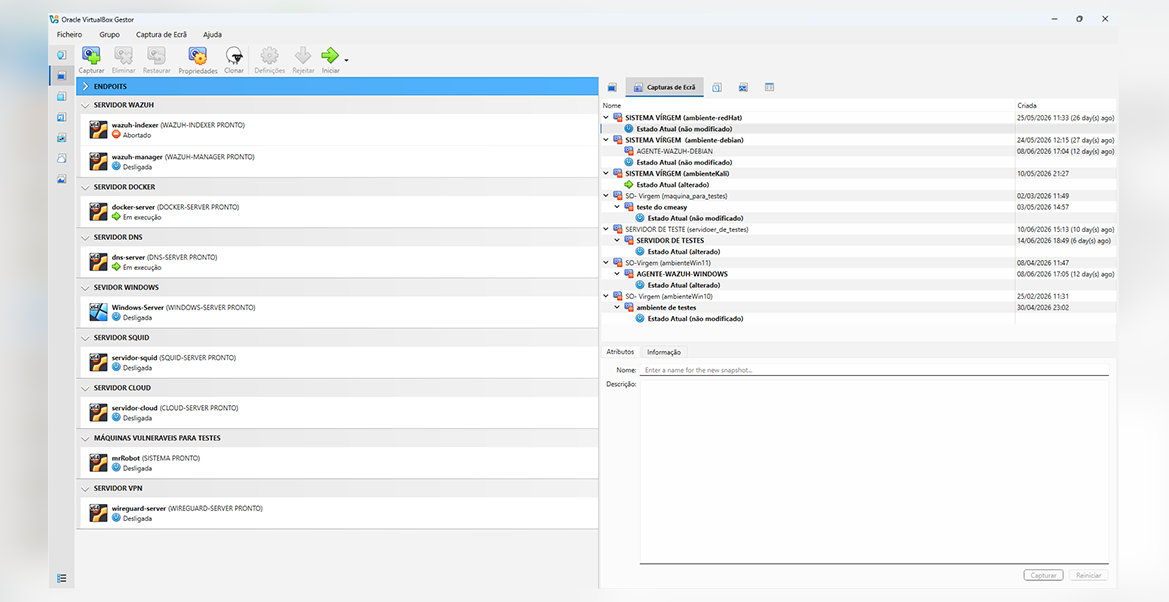Collapse the SERVIDOR DNS group
This screenshot has height=602, width=1169.
pos(85,237)
